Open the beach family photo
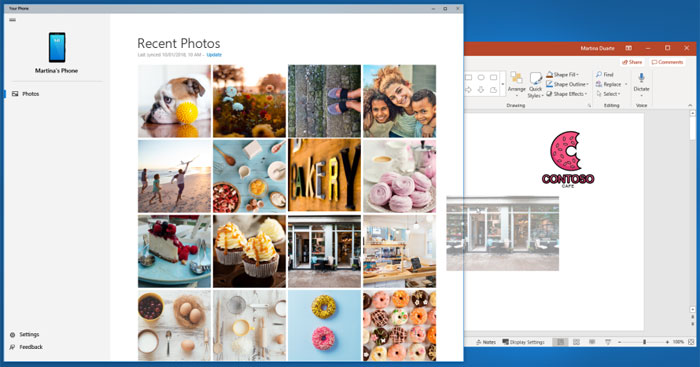Viewport: 700px width, 367px height. point(175,176)
